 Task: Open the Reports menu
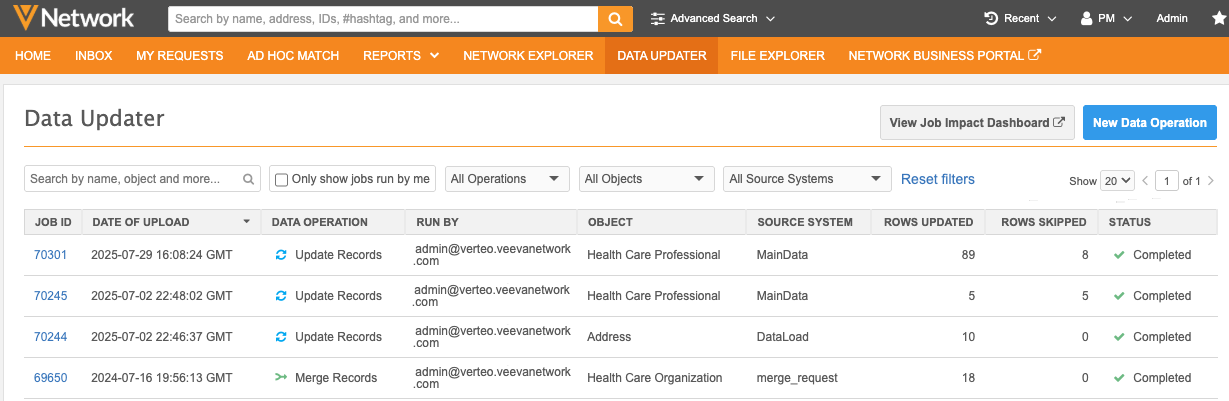point(401,56)
